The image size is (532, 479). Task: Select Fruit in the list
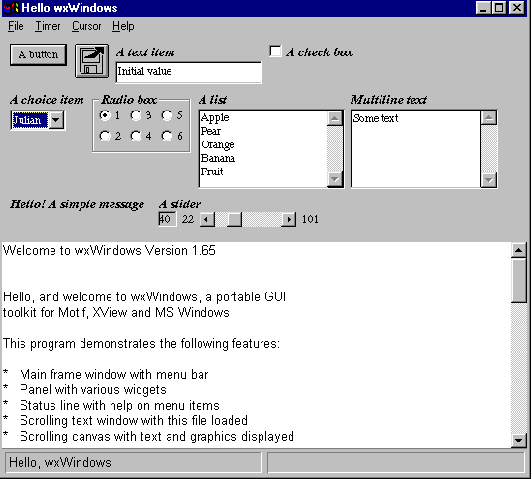[x=263, y=172]
